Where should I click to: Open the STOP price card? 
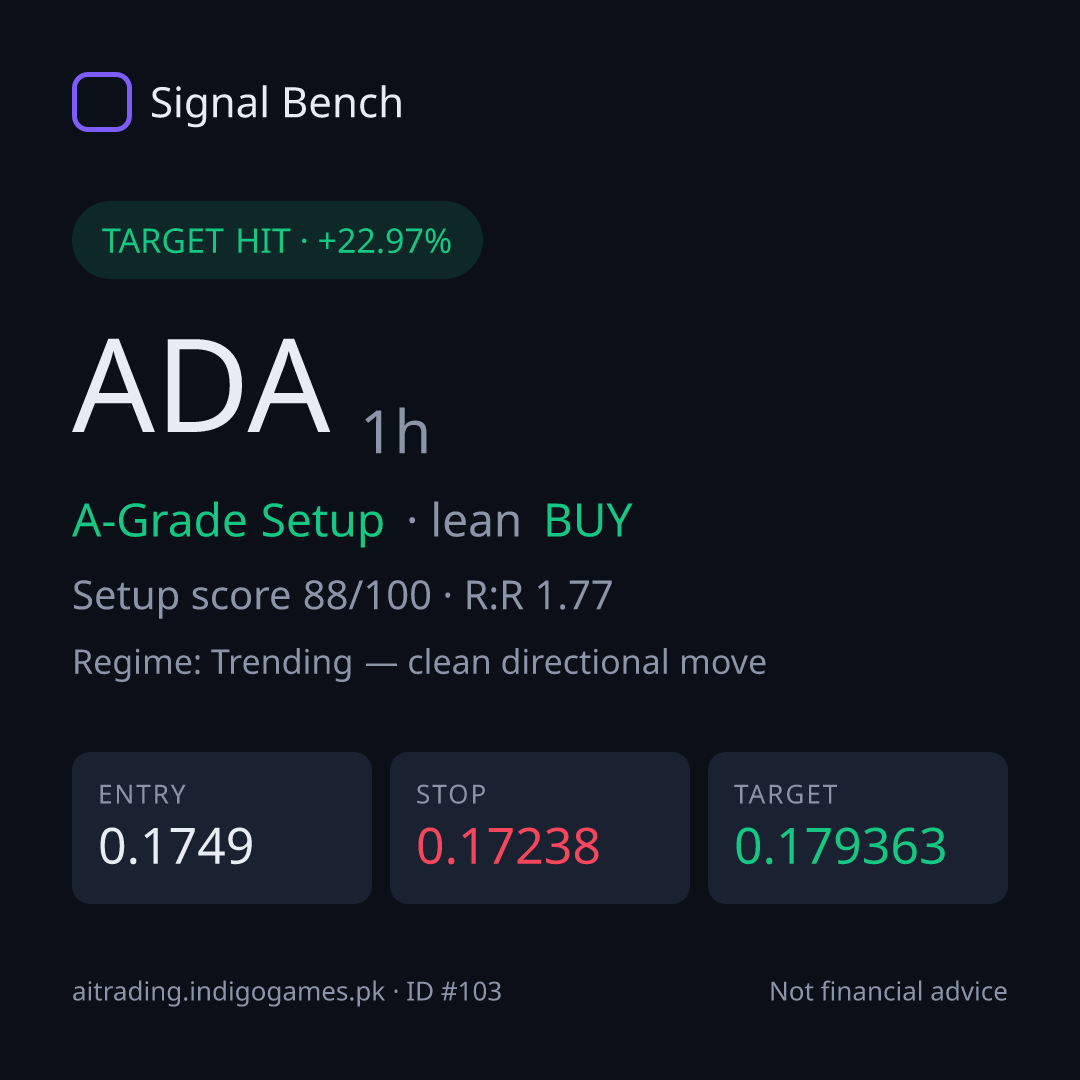[540, 828]
